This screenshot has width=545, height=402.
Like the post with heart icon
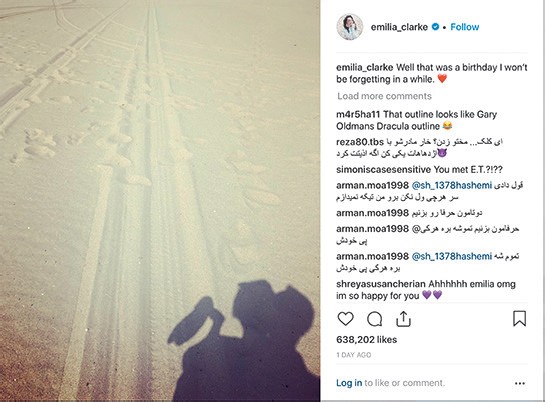(x=345, y=319)
